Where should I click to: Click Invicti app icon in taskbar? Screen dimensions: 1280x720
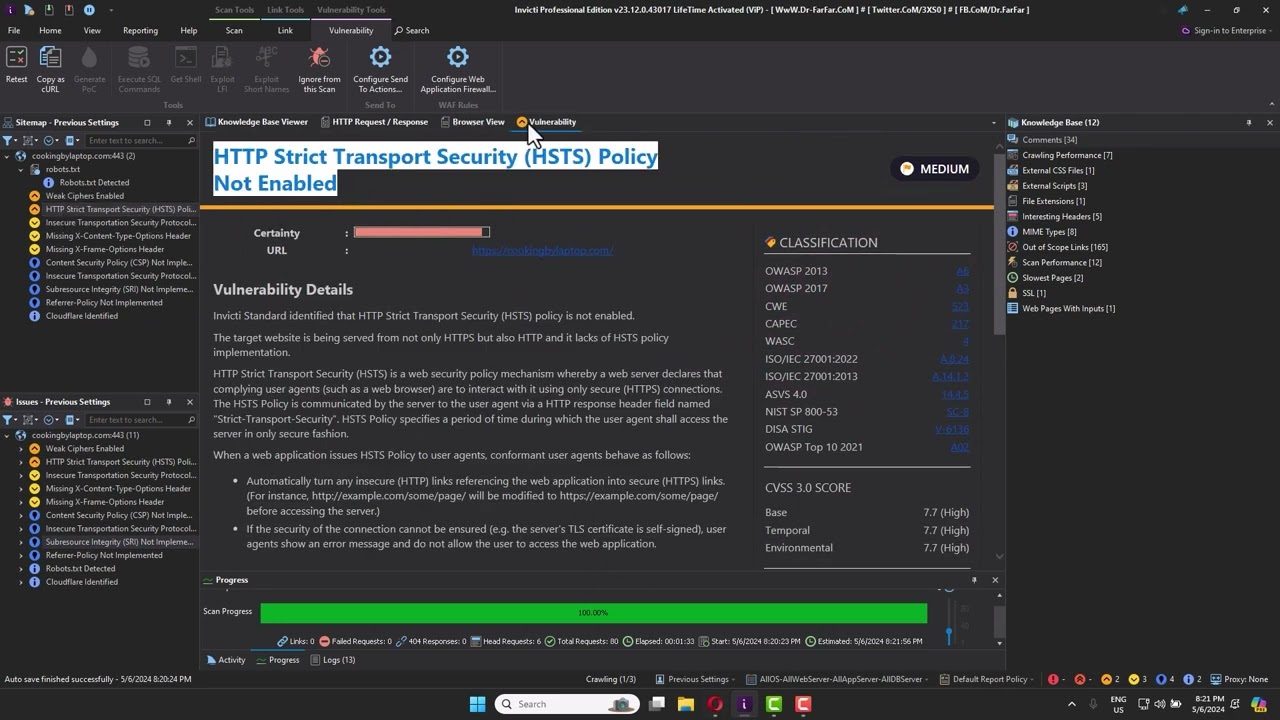[x=744, y=704]
